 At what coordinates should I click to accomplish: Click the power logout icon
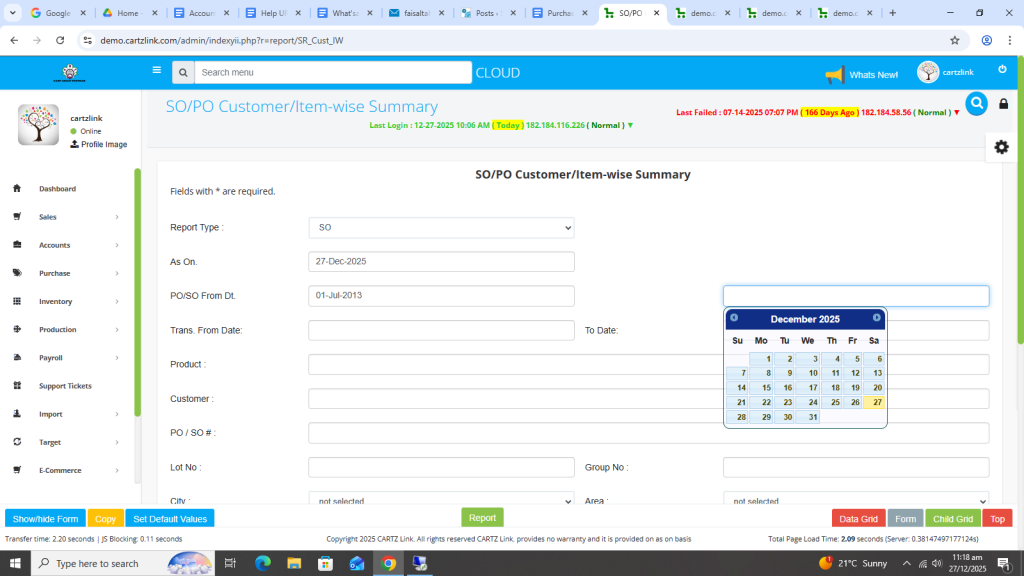point(1002,70)
